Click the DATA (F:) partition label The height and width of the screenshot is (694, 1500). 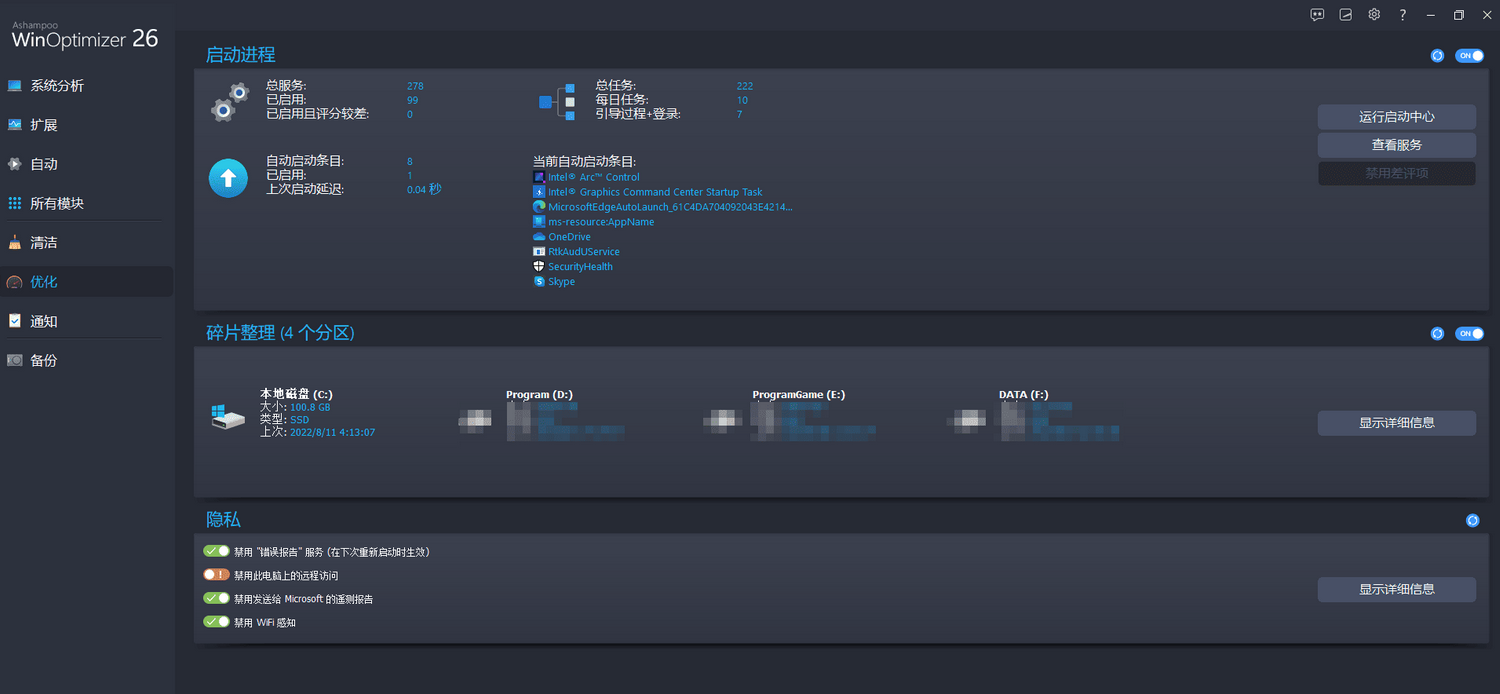(x=1023, y=395)
